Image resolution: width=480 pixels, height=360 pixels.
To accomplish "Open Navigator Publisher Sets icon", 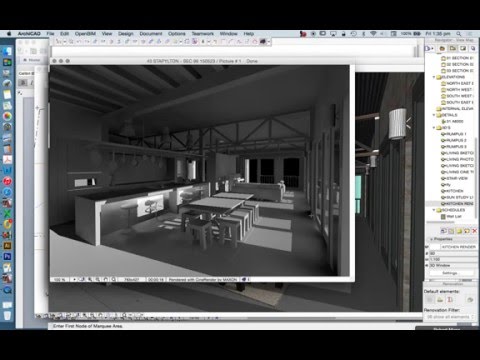I will [473, 49].
